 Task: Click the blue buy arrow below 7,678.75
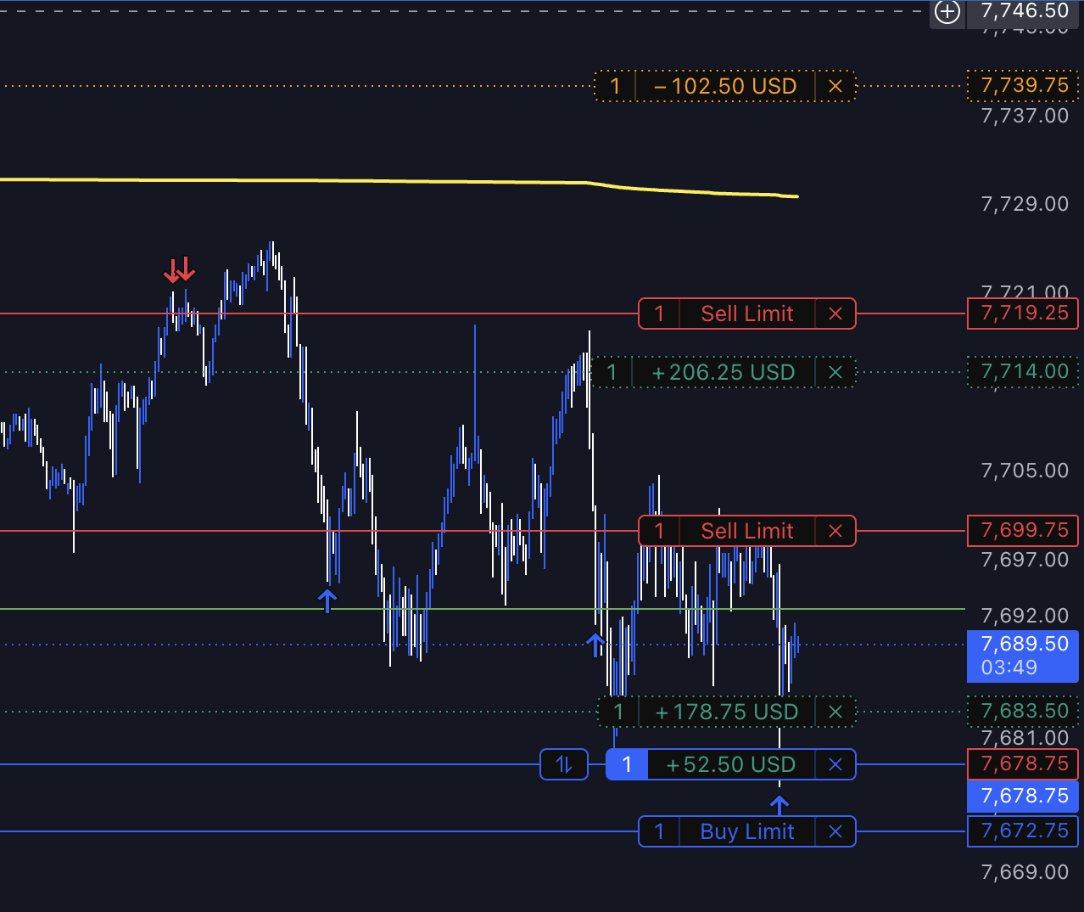(779, 806)
